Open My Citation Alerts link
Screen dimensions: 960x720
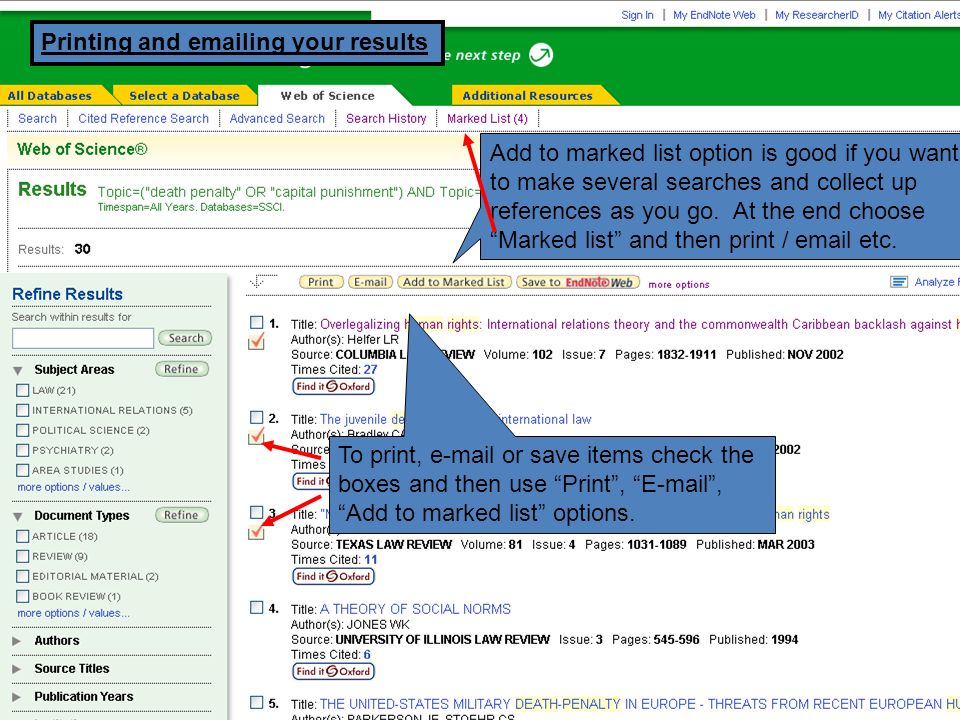pyautogui.click(x=918, y=15)
